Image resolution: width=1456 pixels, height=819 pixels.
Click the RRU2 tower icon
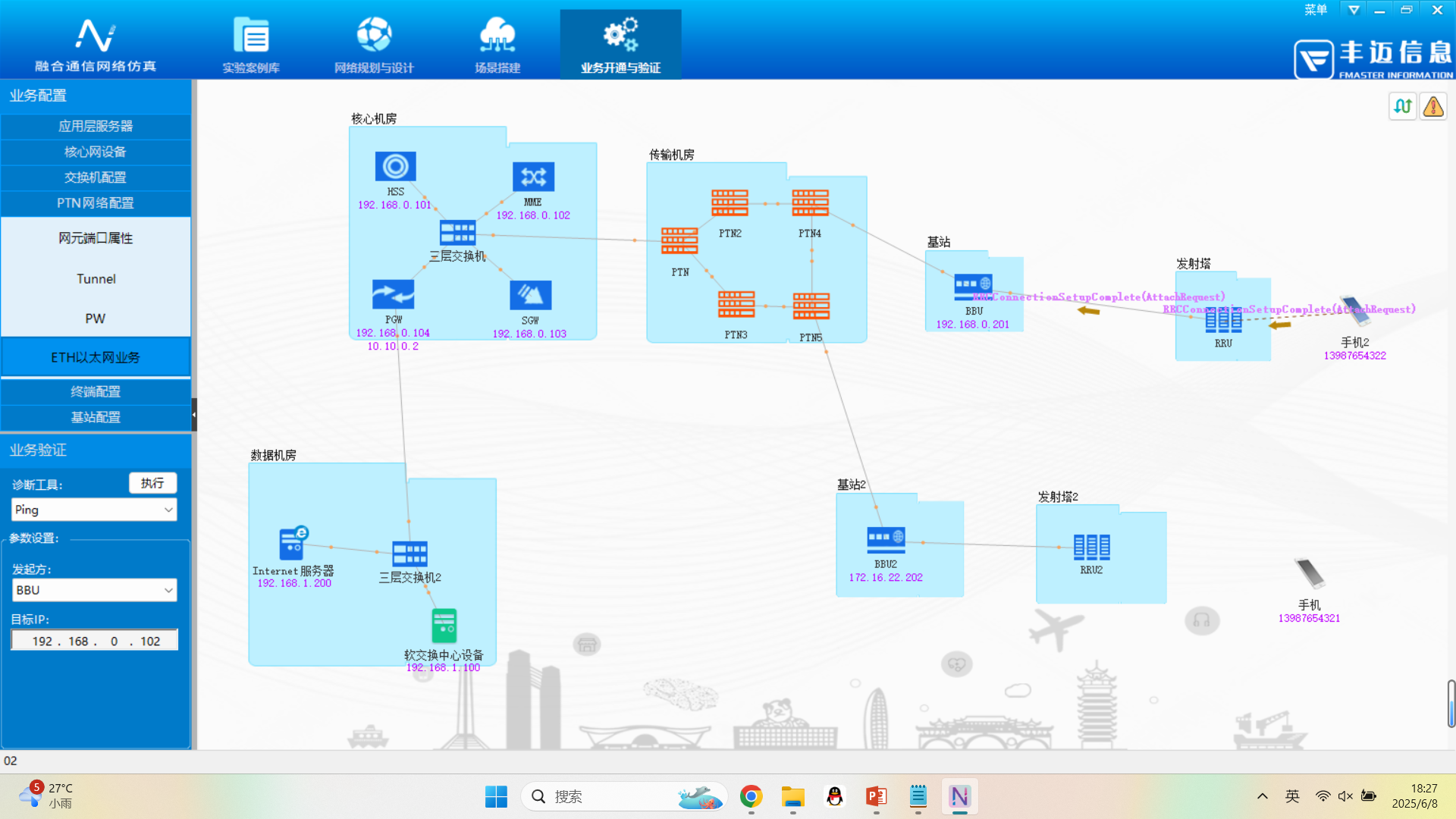click(1091, 546)
